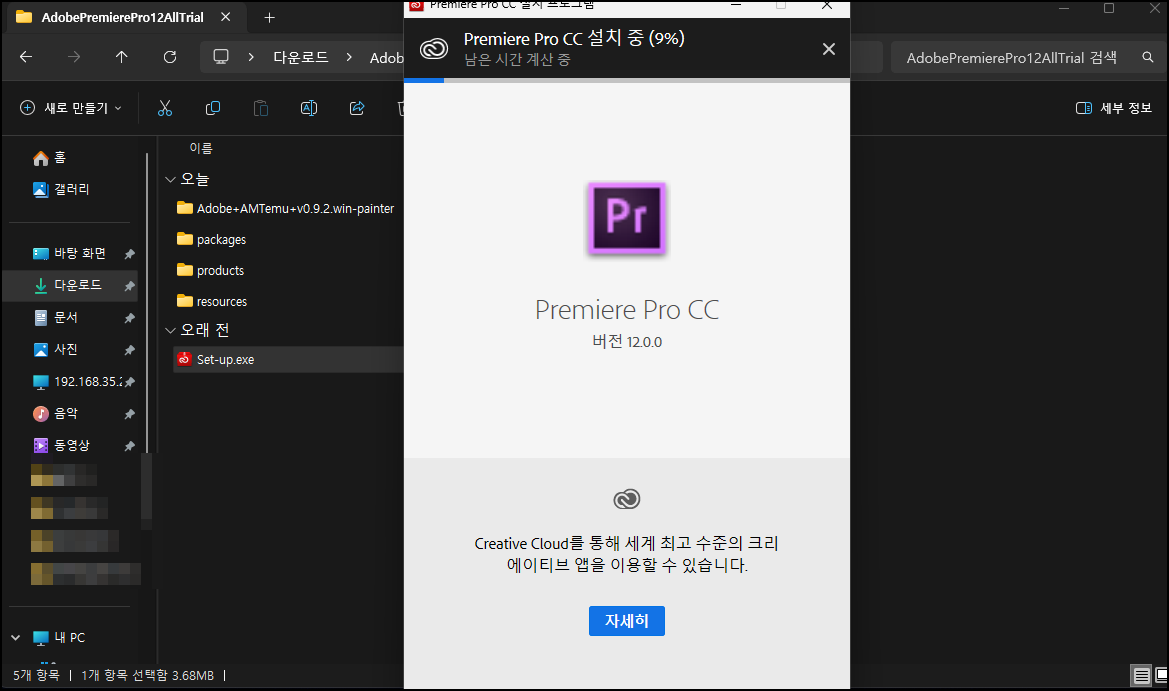Open the 192.168.35 network location

78,382
